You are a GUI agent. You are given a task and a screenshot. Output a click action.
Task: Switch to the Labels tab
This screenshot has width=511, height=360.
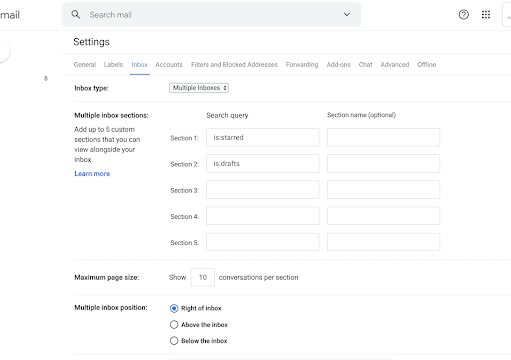point(113,65)
